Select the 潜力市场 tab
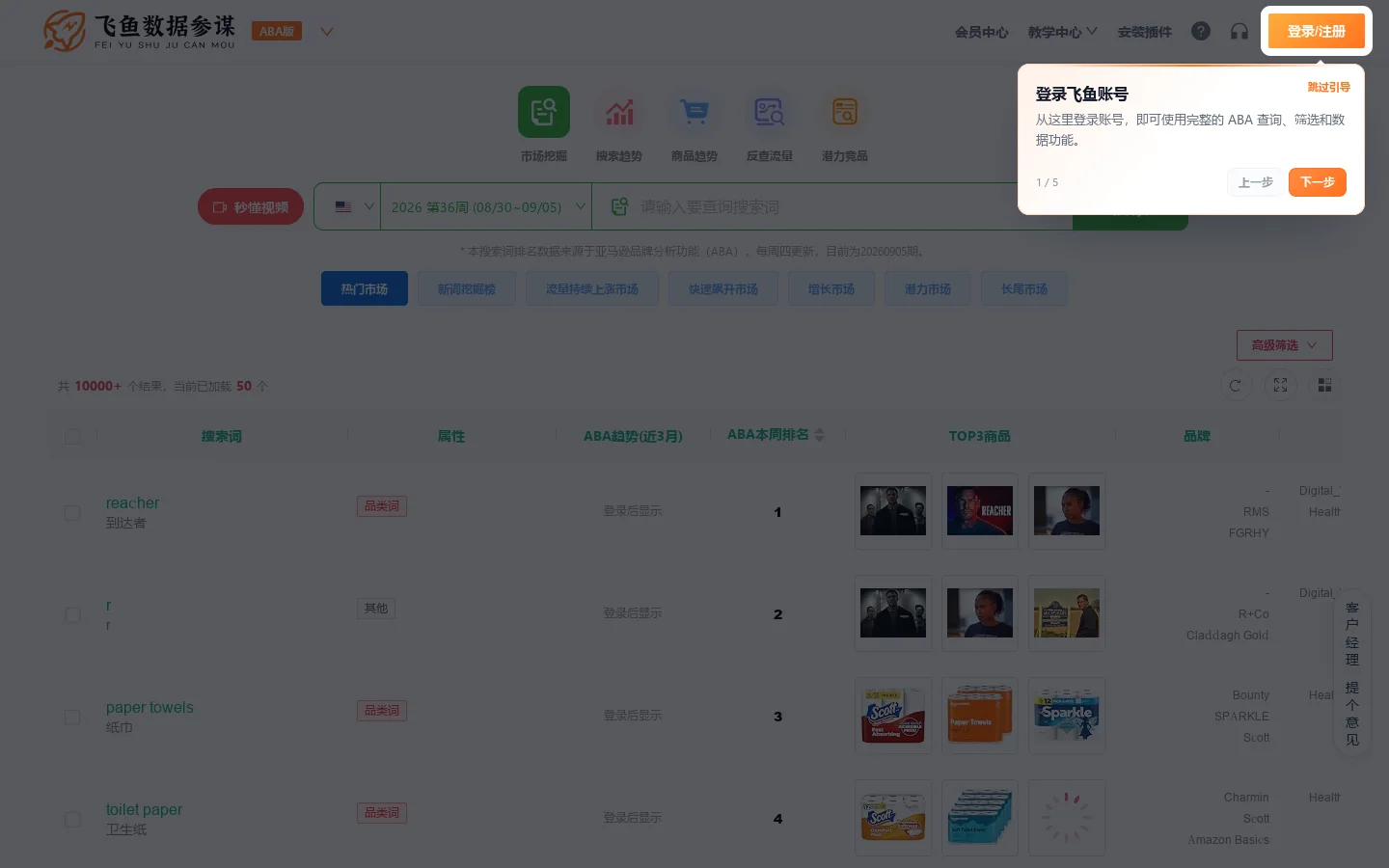The image size is (1389, 868). coord(928,288)
